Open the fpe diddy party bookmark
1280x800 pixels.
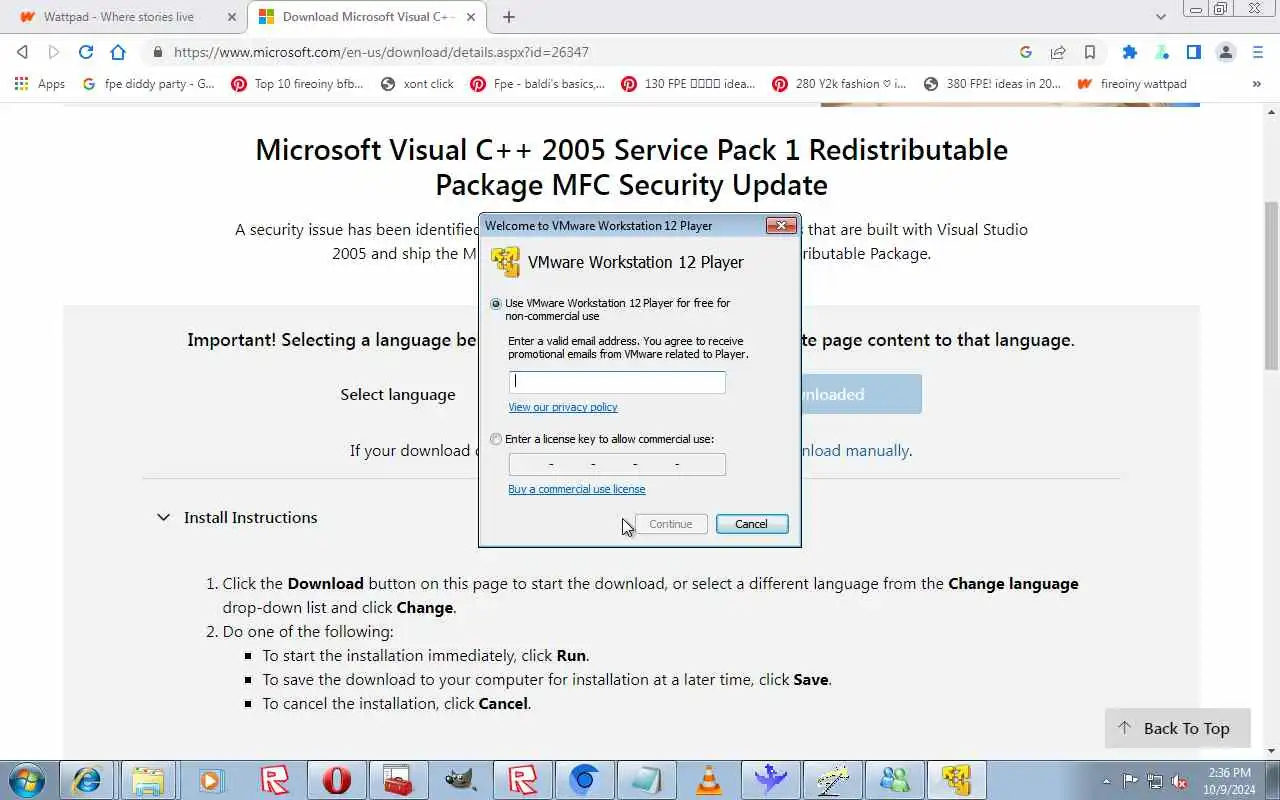148,84
